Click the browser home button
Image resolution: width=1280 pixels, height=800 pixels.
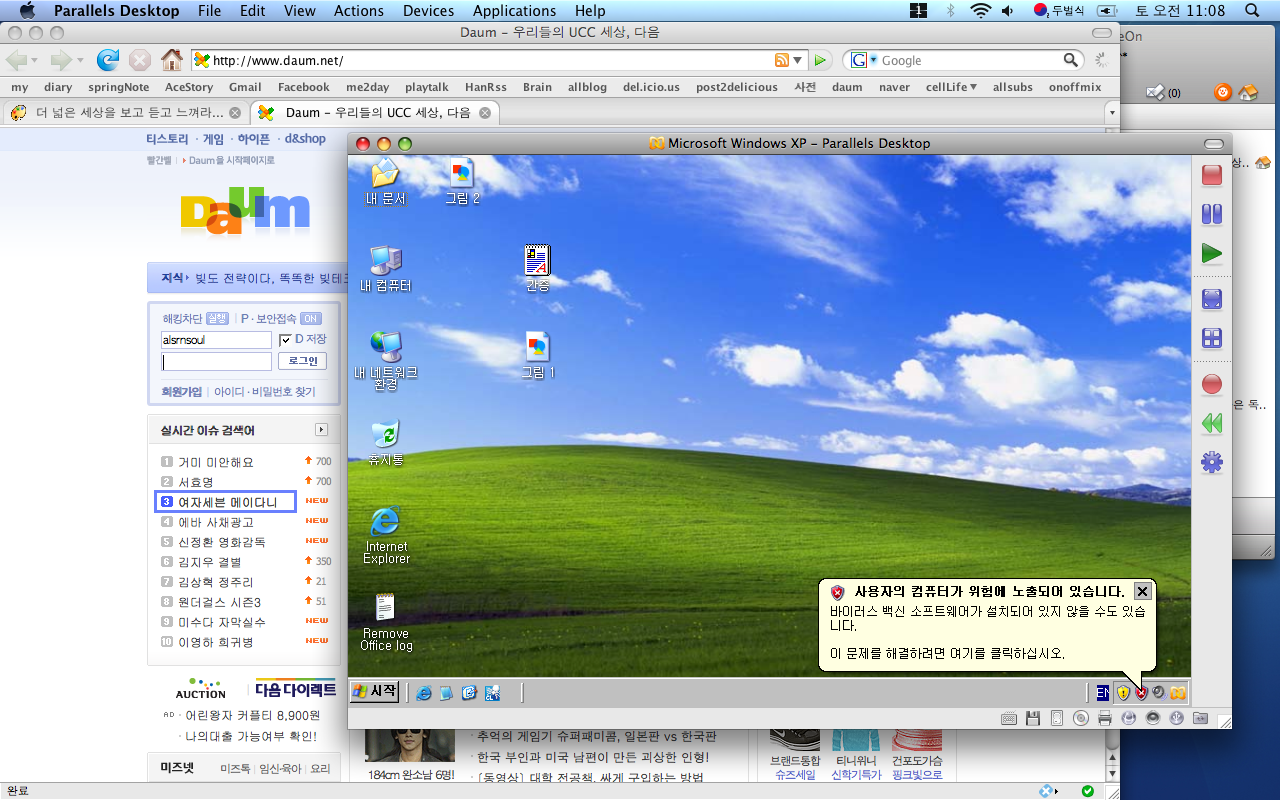[172, 60]
